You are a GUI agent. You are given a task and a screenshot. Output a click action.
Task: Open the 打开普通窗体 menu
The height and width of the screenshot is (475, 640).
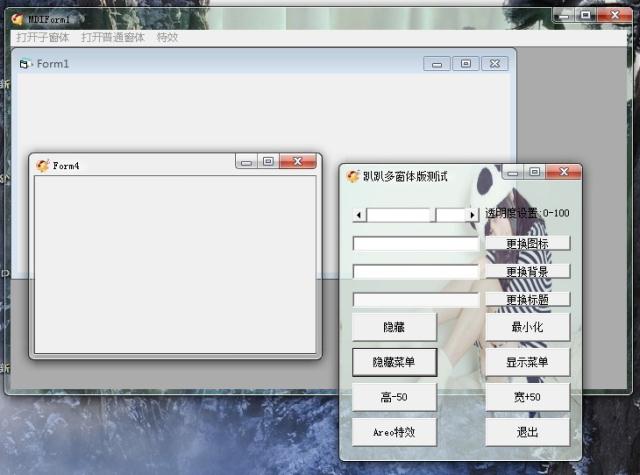(x=113, y=38)
